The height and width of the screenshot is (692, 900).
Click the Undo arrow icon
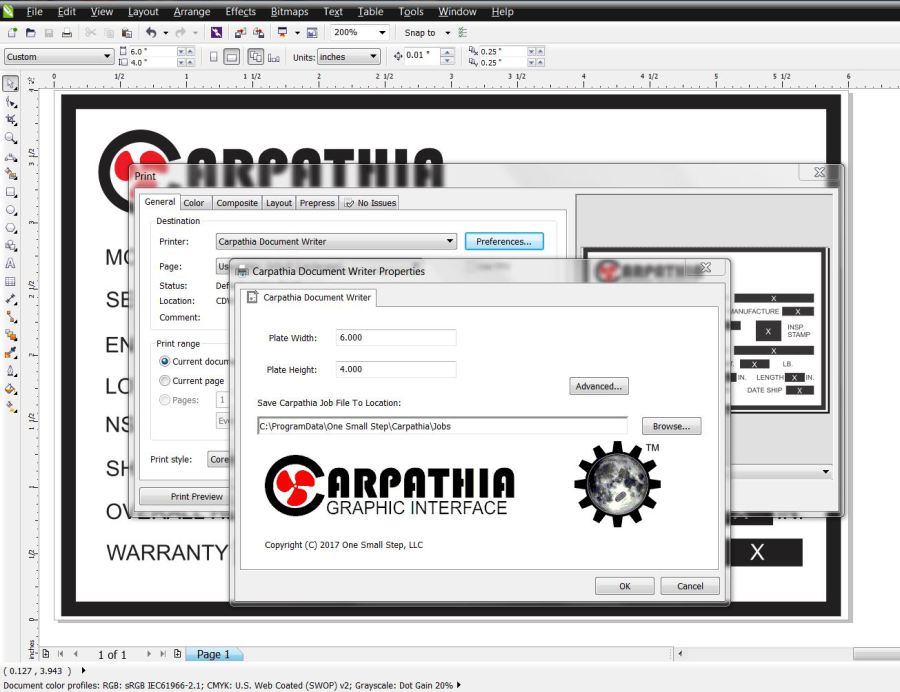pyautogui.click(x=151, y=33)
